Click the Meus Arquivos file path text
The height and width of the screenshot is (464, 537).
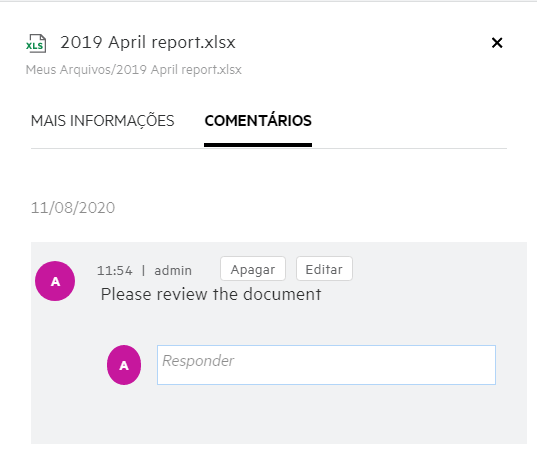tap(134, 70)
